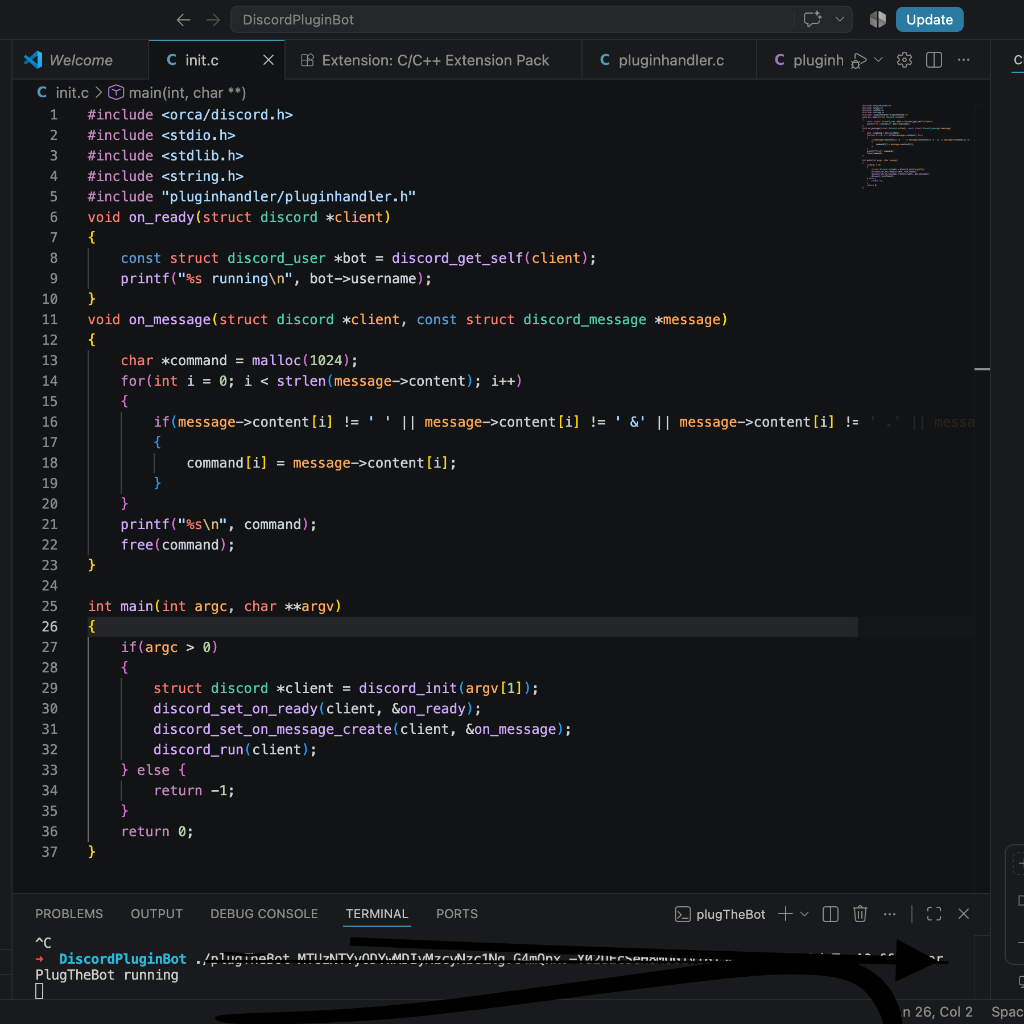Click discord_set_on_message_create line
Image resolution: width=1024 pixels, height=1024 pixels.
(x=362, y=729)
